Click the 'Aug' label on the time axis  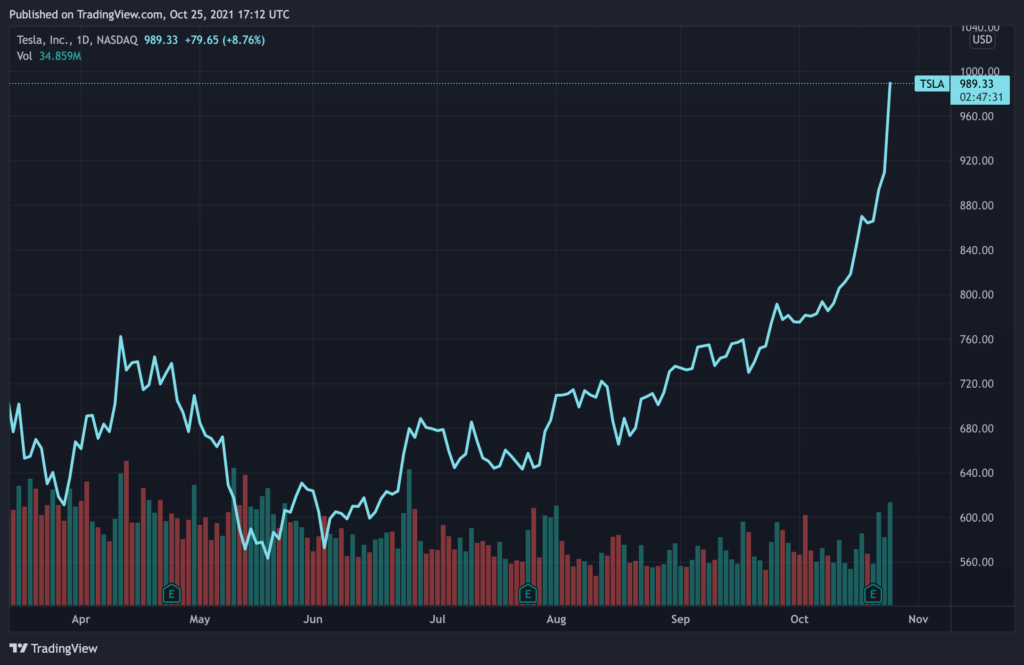556,619
